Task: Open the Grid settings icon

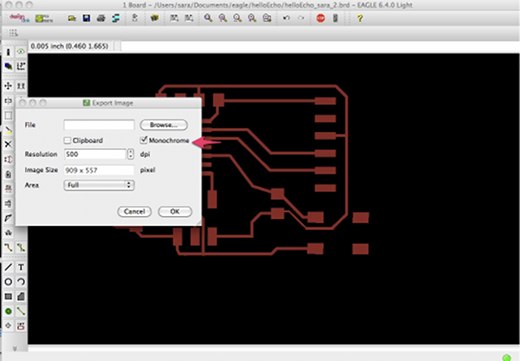Action: click(13, 33)
